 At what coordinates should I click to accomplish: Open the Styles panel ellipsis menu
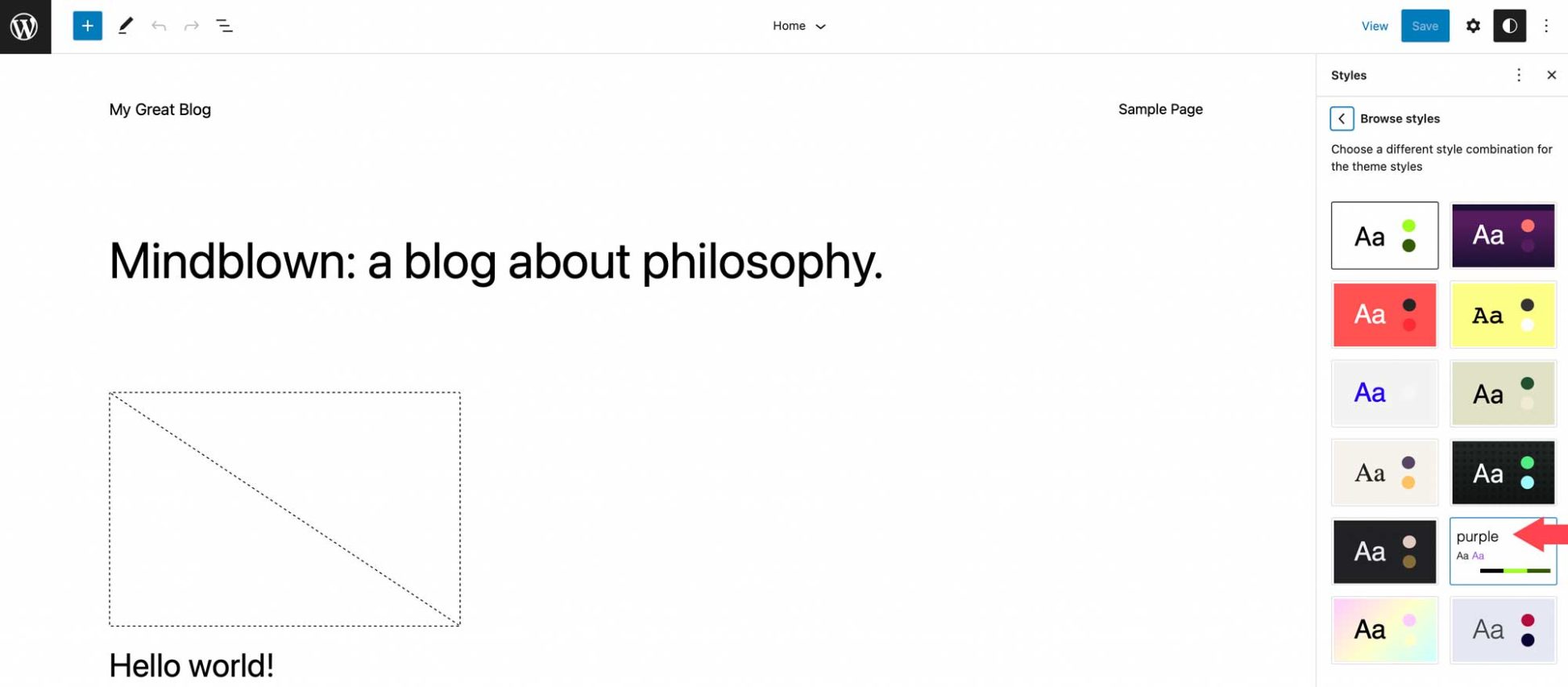pyautogui.click(x=1519, y=75)
